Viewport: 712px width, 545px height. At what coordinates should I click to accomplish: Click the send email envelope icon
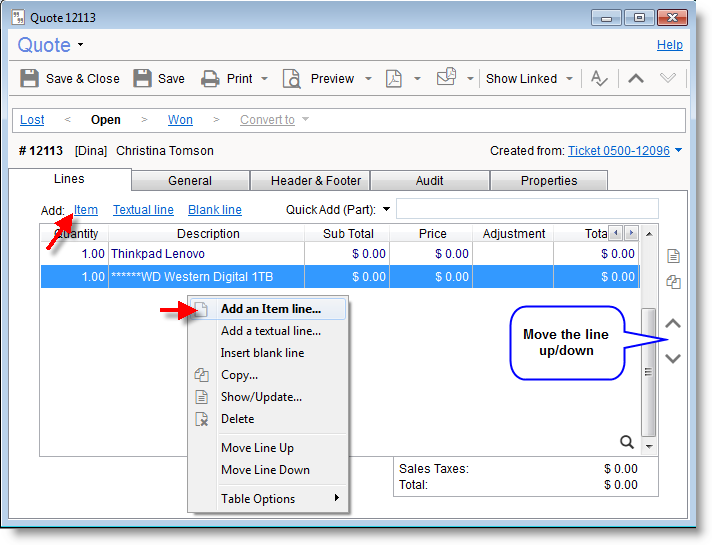446,78
